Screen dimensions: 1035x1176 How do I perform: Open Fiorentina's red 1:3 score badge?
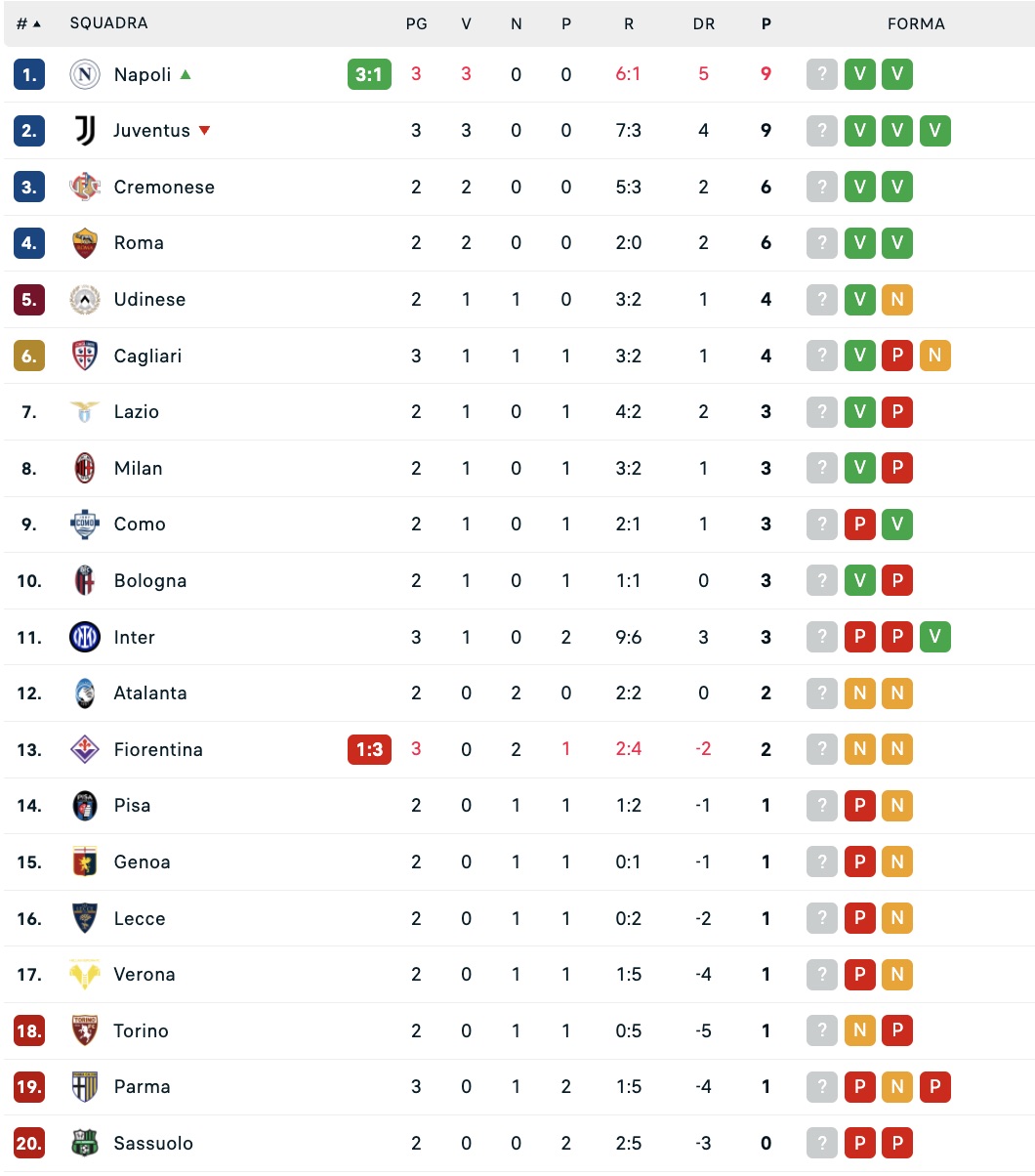(369, 750)
